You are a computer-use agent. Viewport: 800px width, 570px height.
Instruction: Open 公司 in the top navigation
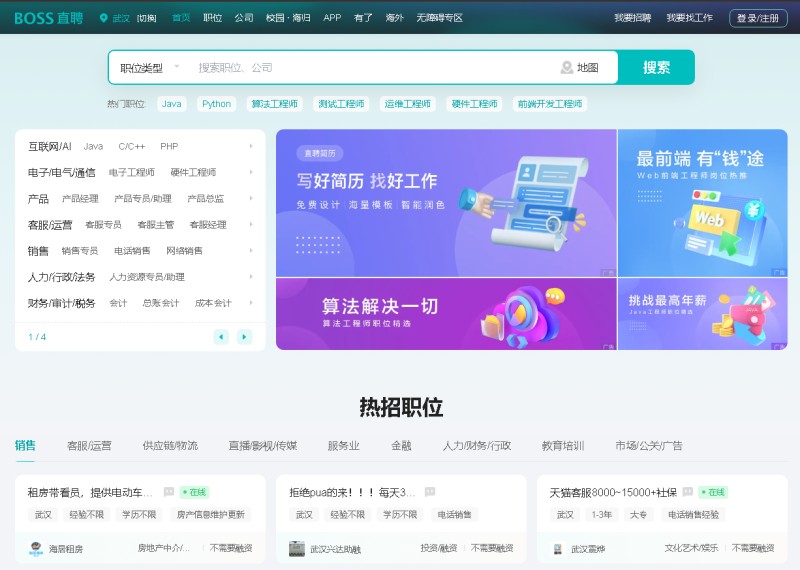pyautogui.click(x=244, y=18)
